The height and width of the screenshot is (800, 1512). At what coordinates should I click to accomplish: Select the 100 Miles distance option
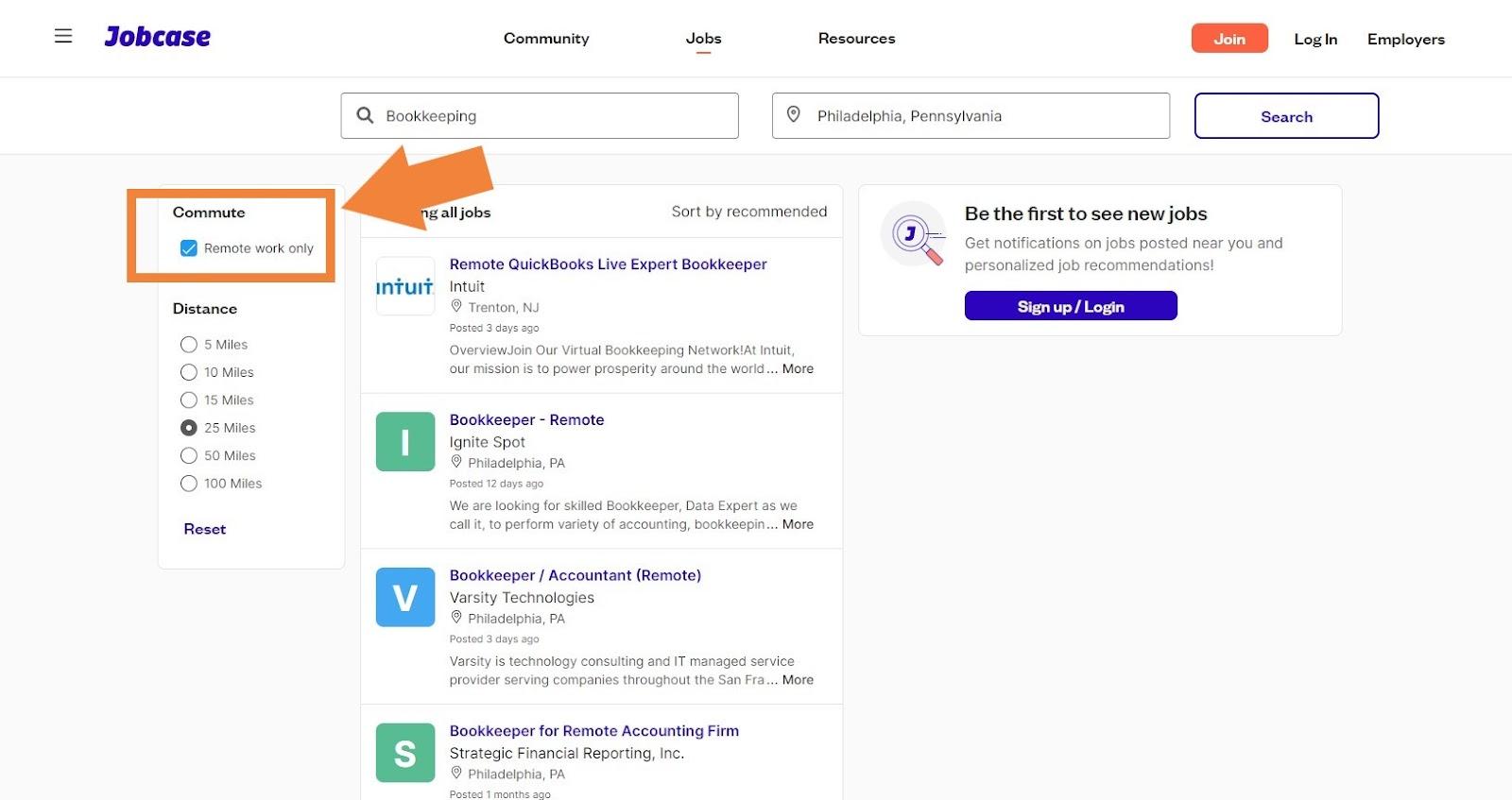click(x=189, y=484)
